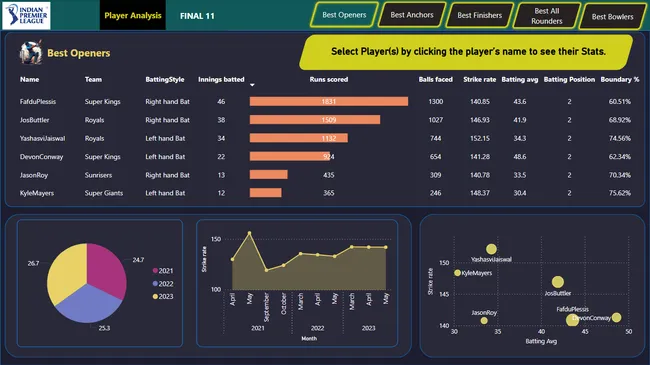The height and width of the screenshot is (365, 650).
Task: Click the 2022 legend color dot
Action: [x=155, y=284]
